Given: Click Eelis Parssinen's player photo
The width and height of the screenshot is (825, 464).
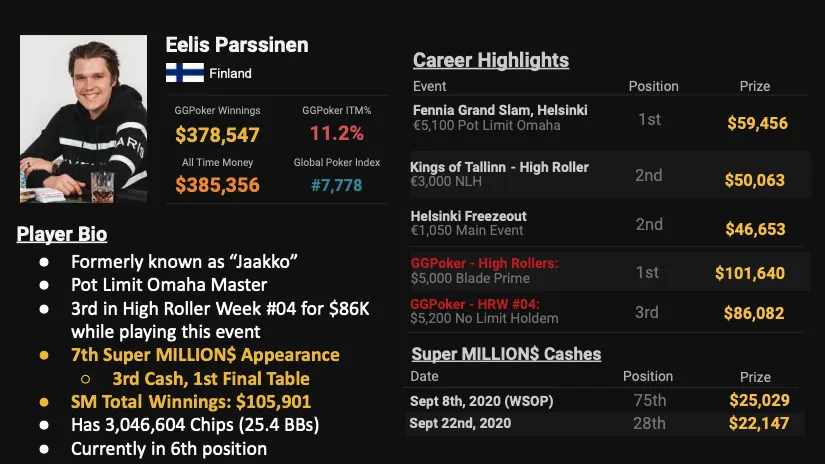Looking at the screenshot, I should [x=84, y=119].
